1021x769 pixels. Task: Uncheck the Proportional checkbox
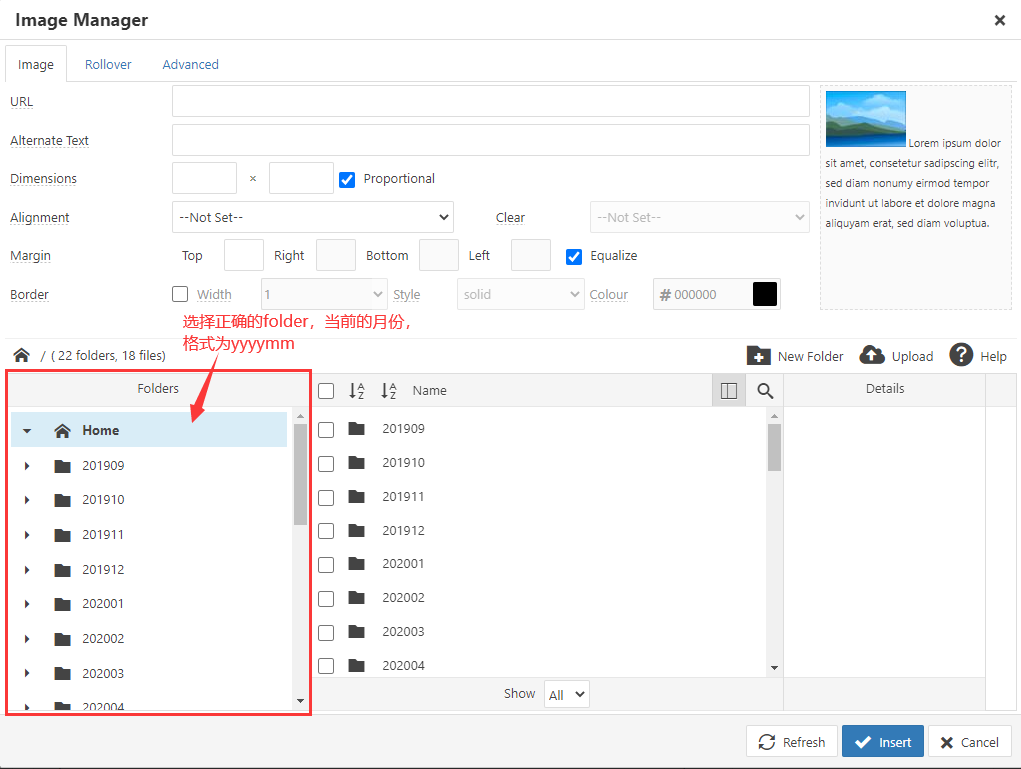tap(347, 180)
